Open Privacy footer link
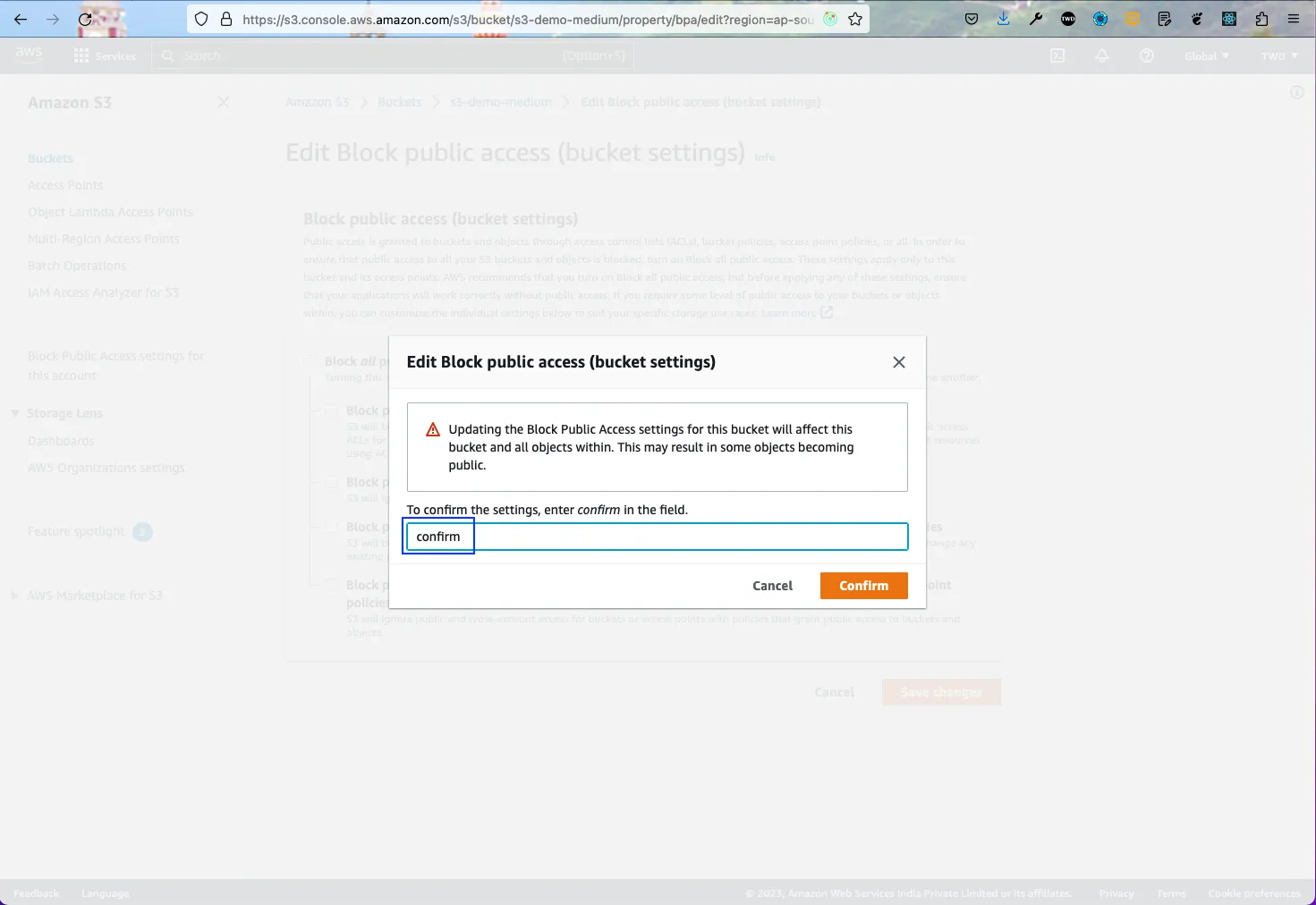1316x905 pixels. pyautogui.click(x=1116, y=893)
